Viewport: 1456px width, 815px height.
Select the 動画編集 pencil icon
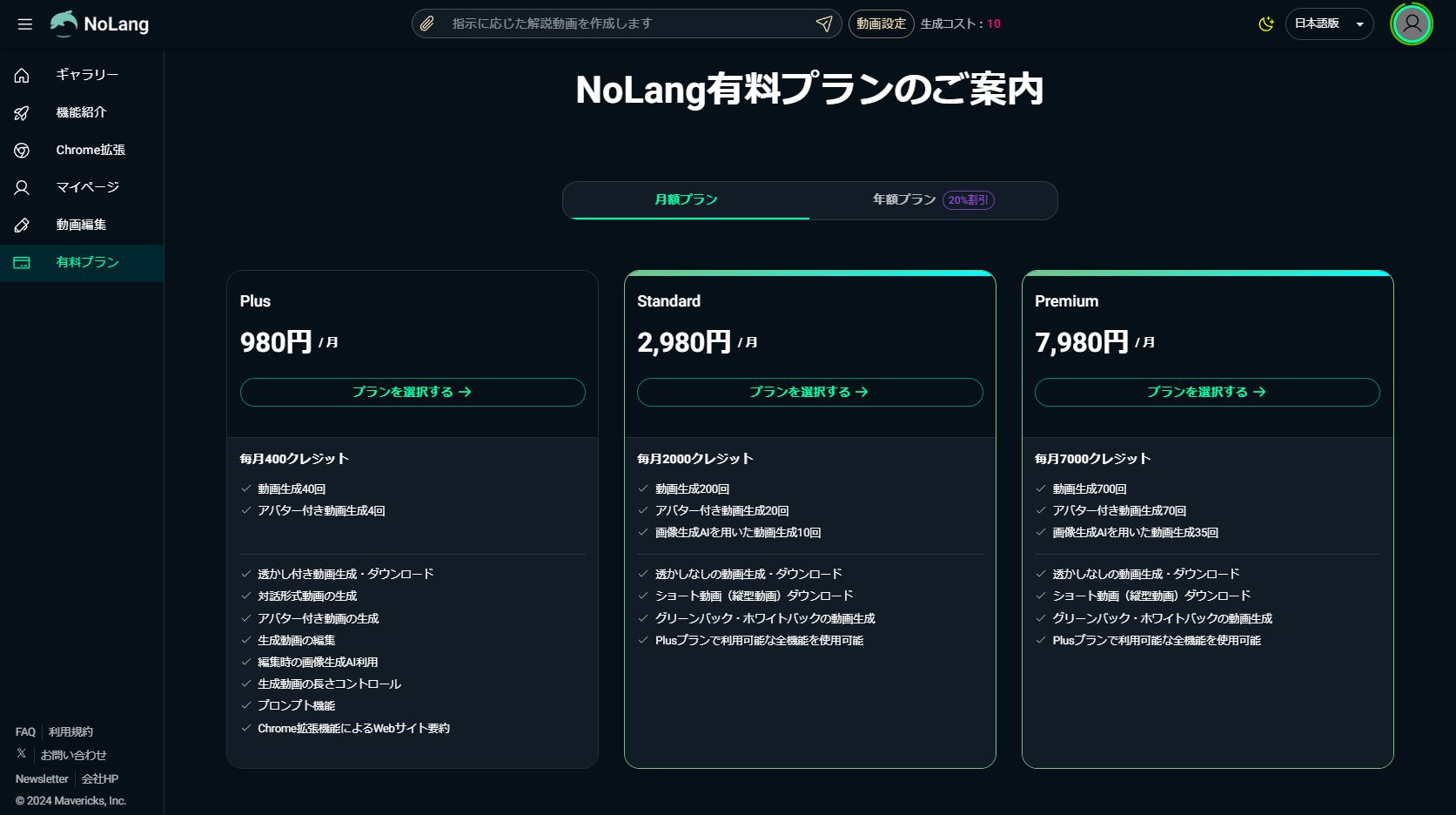[22, 225]
